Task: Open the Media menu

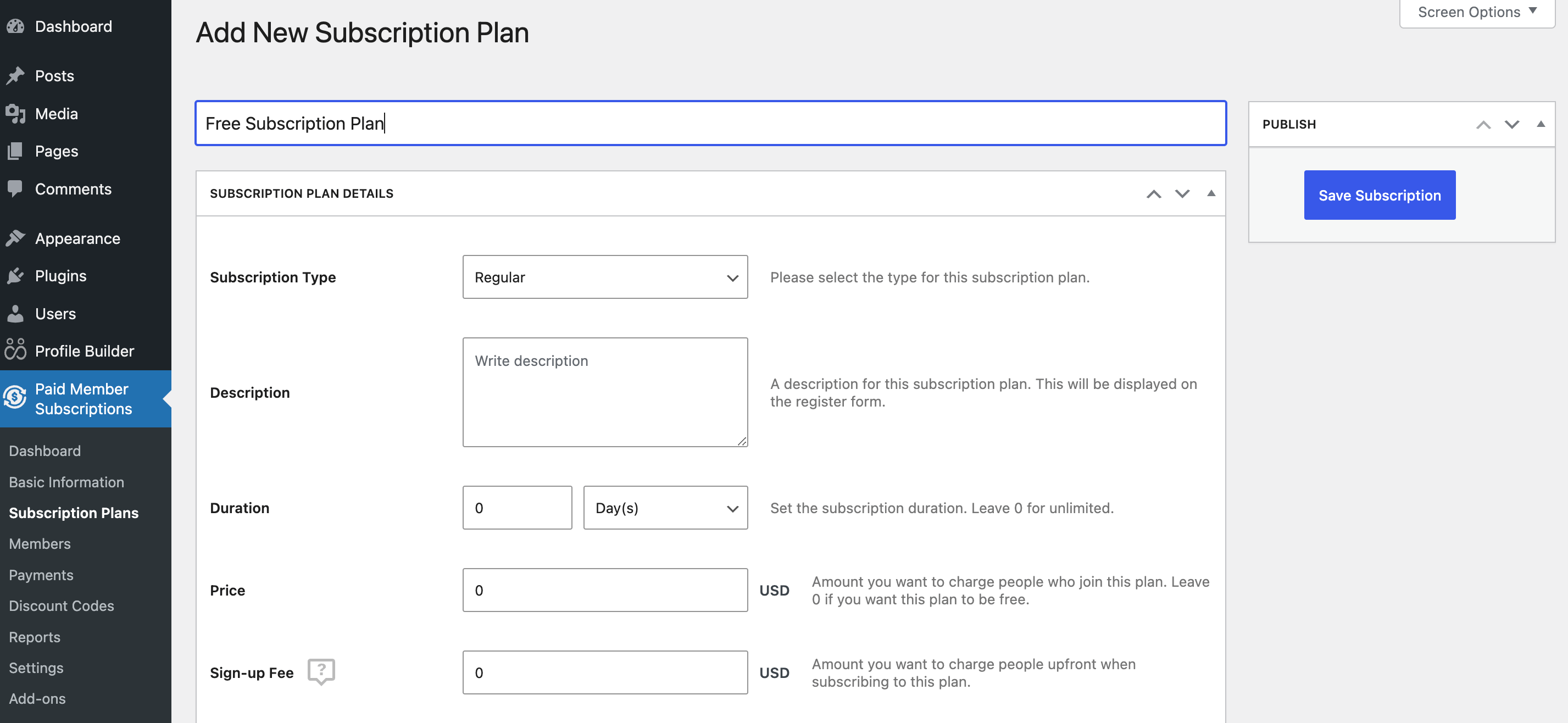Action: click(x=56, y=114)
